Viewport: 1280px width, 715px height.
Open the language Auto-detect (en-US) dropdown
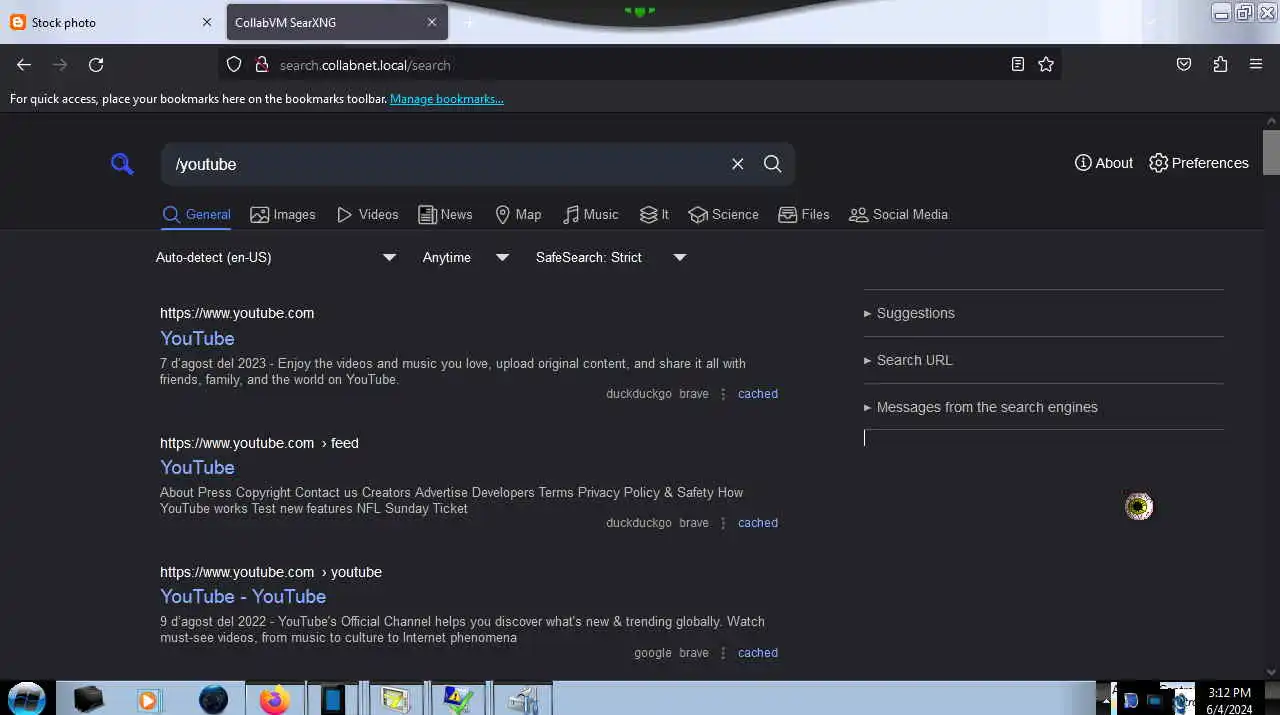pyautogui.click(x=276, y=257)
